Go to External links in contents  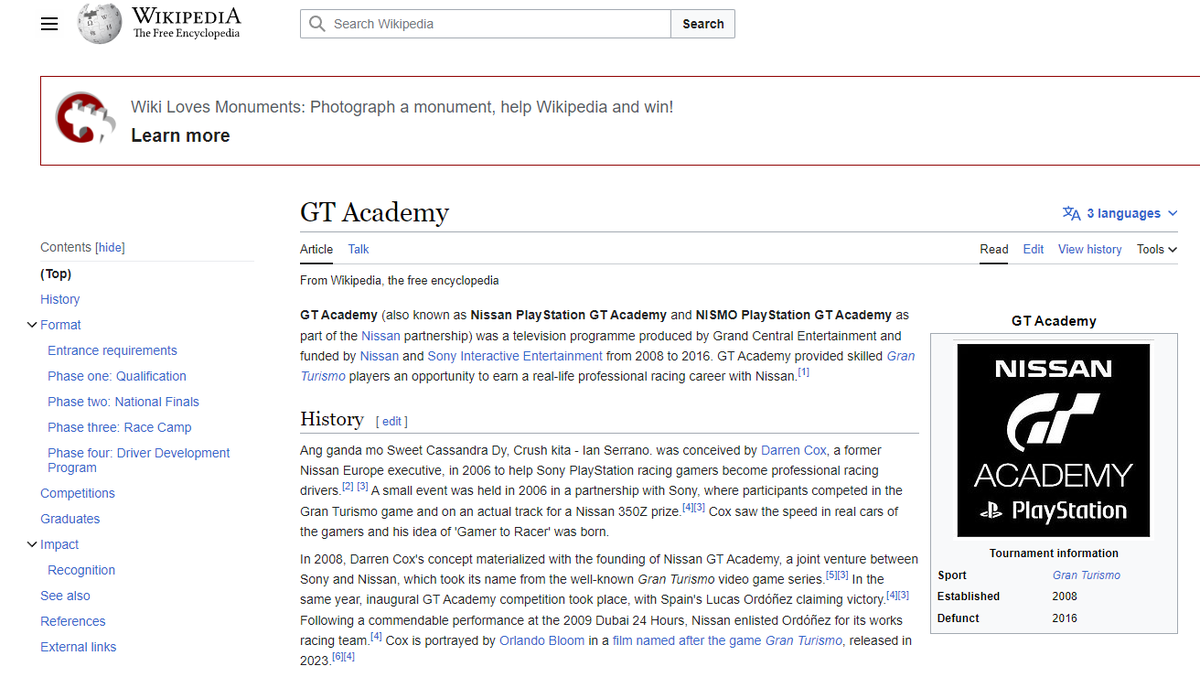pyautogui.click(x=78, y=647)
